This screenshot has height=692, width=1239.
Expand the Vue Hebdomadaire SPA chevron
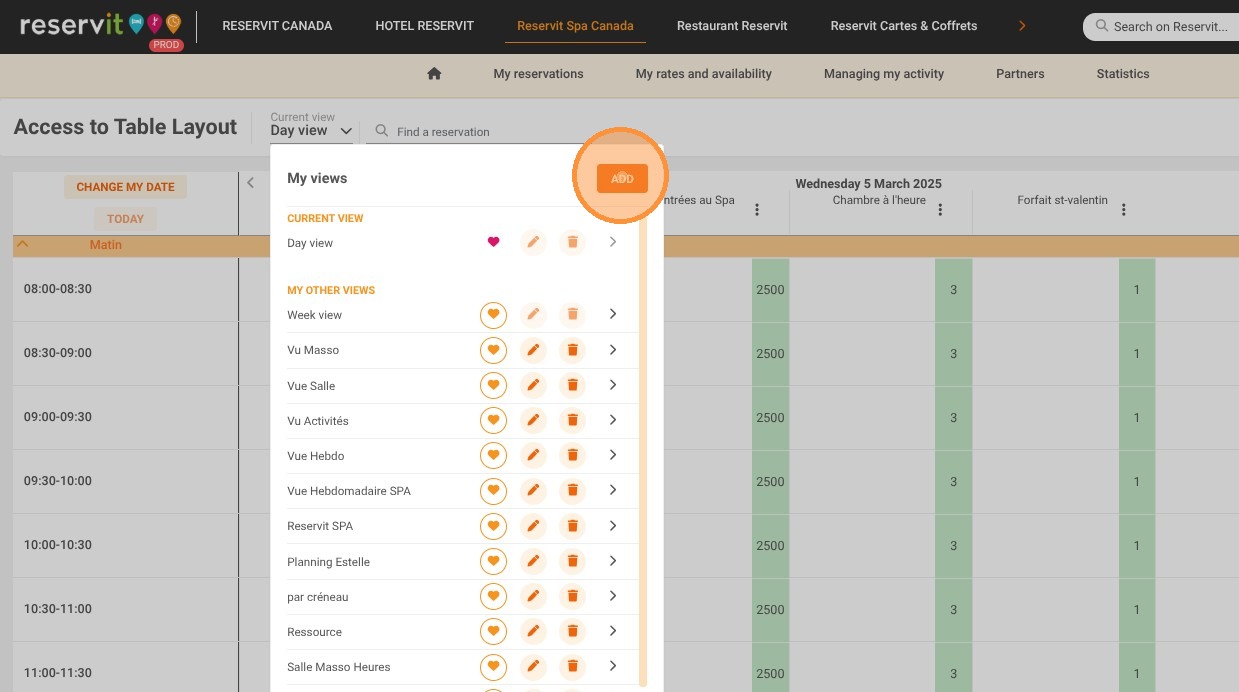[x=613, y=490]
